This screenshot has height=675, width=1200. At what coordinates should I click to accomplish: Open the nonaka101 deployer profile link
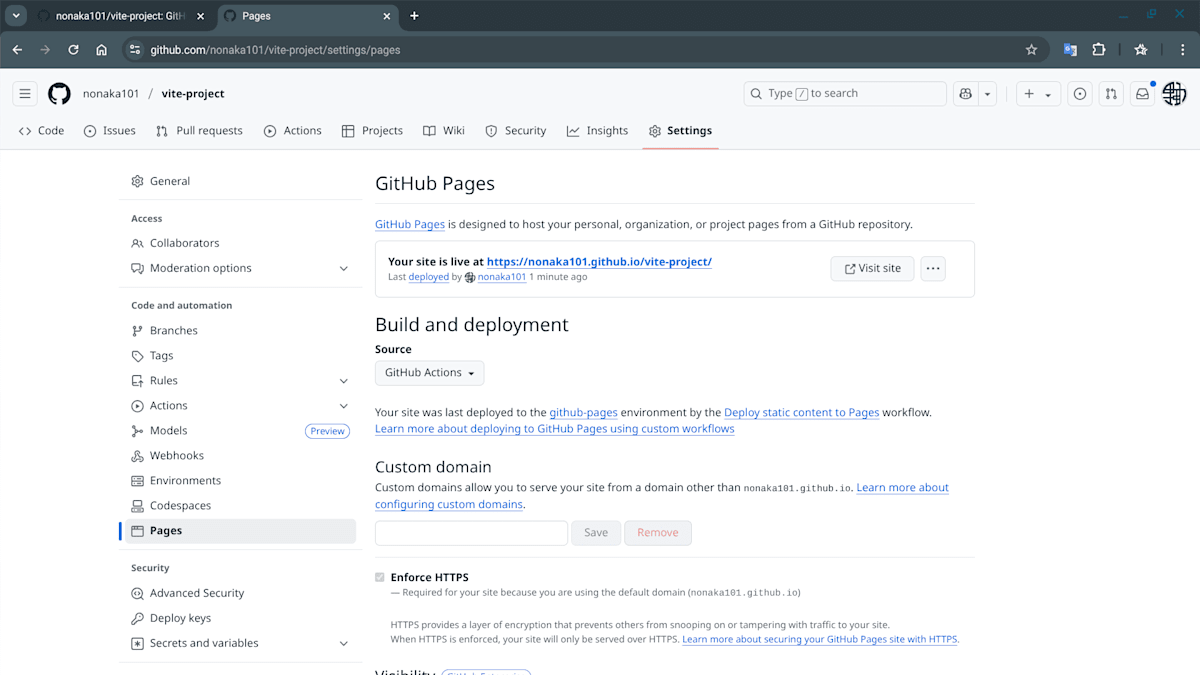point(502,277)
